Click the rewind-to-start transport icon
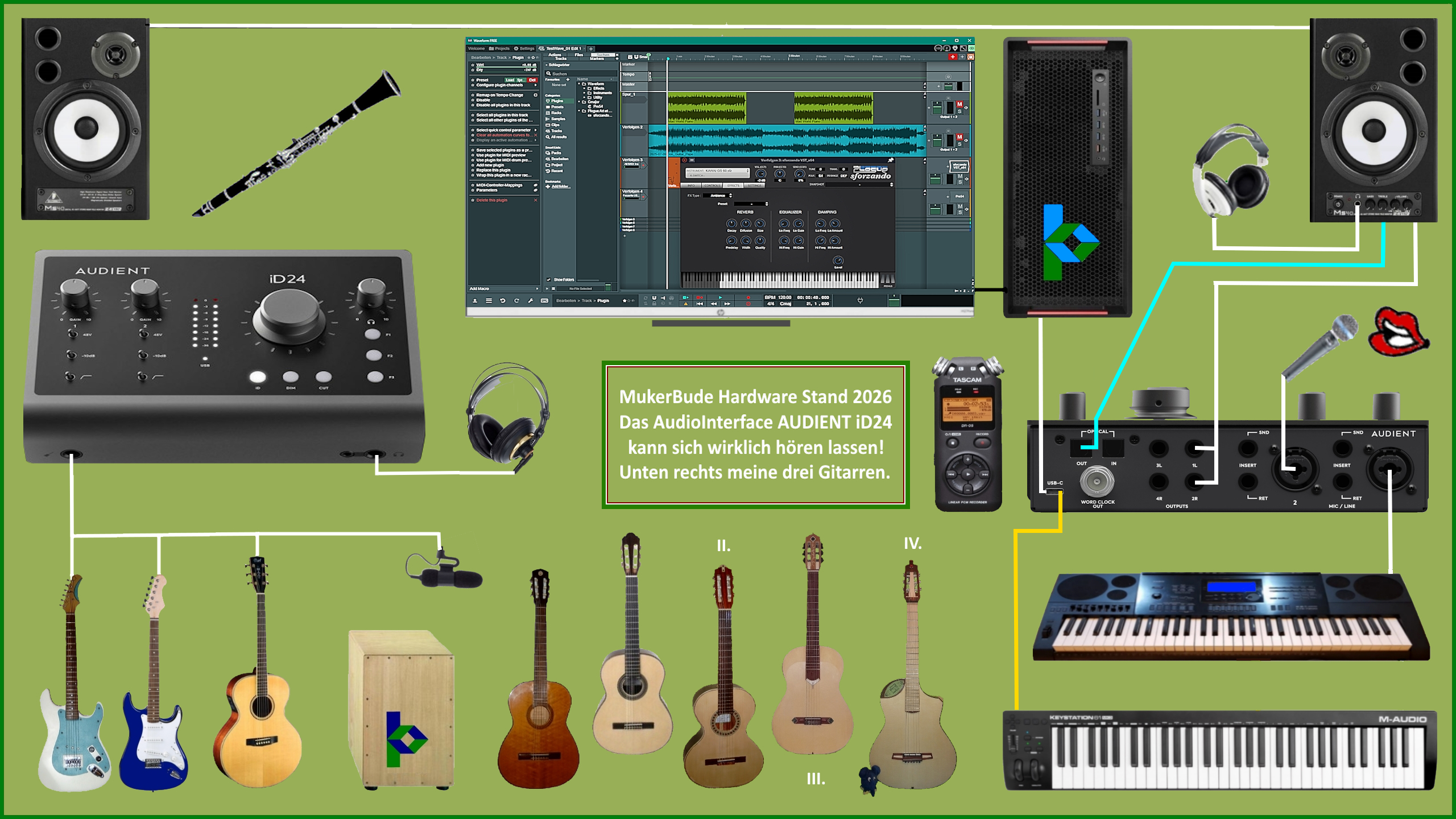This screenshot has height=819, width=1456. 700,304
